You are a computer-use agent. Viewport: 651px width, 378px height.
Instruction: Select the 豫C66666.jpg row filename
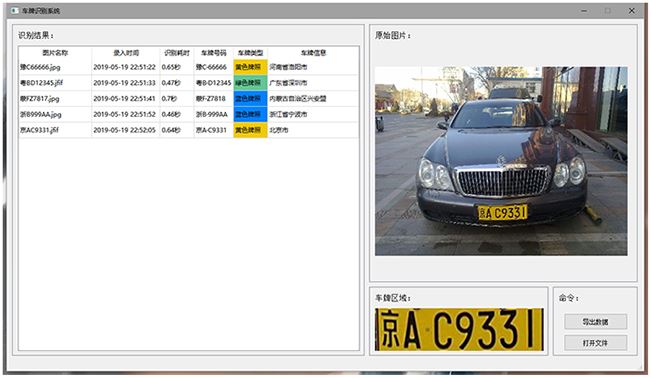(40, 67)
